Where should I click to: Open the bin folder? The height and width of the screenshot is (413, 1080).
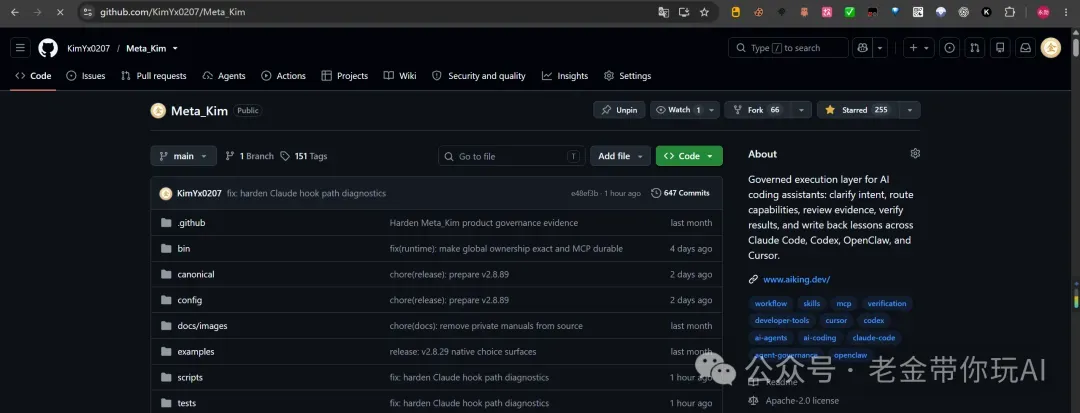(184, 248)
